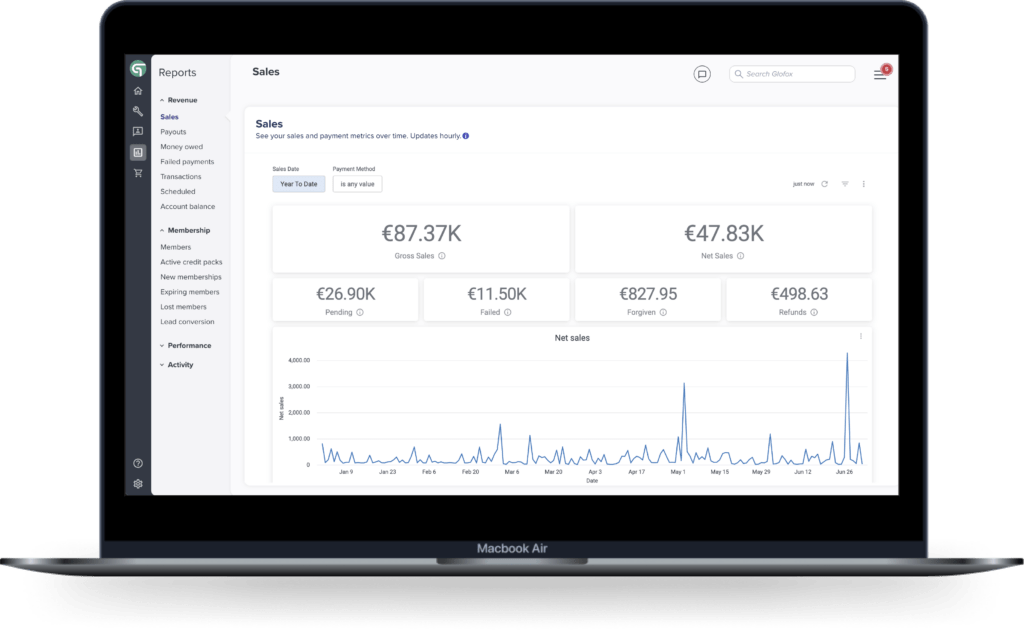
Task: Open the shopping cart sidebar icon
Action: coord(138,173)
